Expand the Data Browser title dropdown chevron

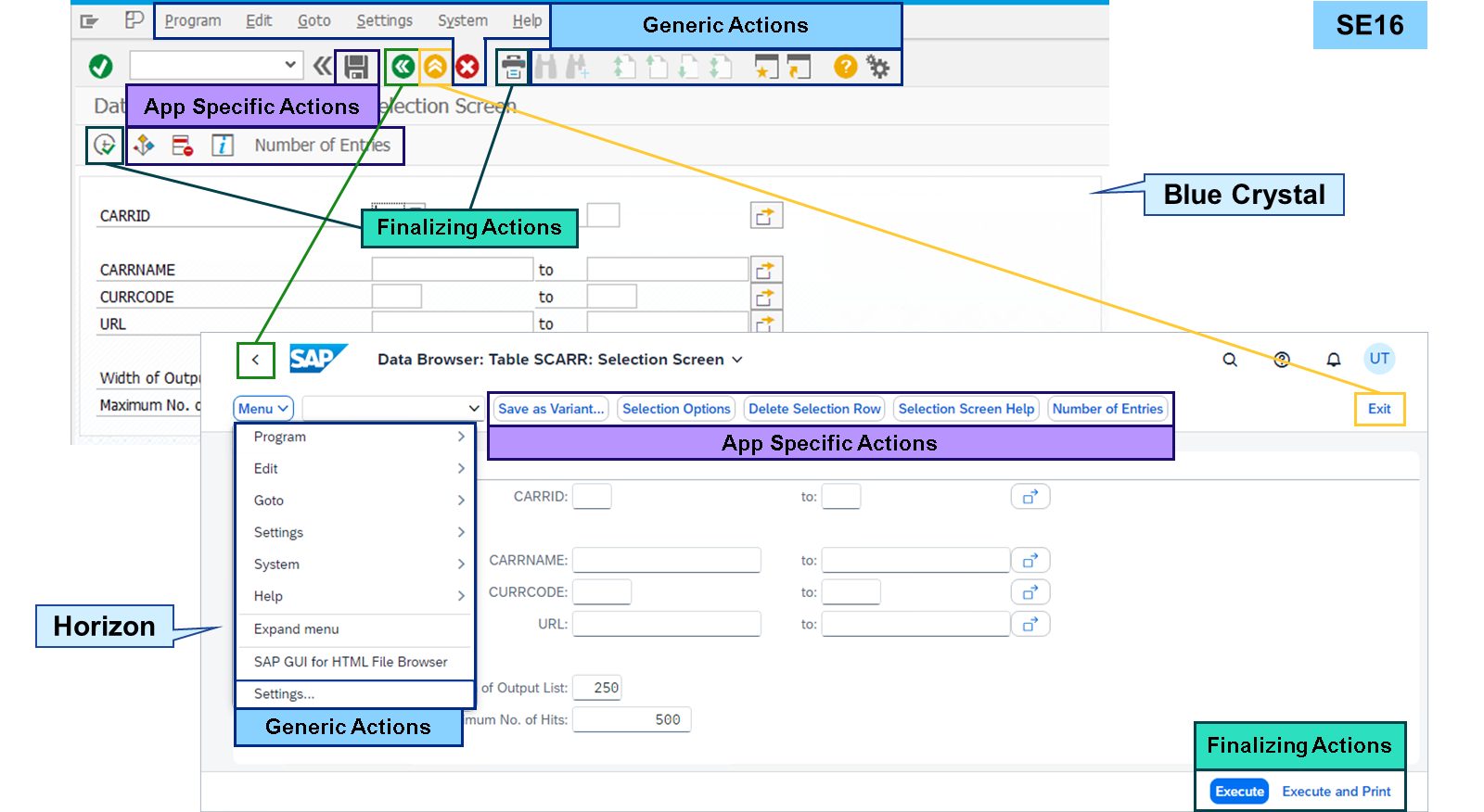tap(737, 360)
